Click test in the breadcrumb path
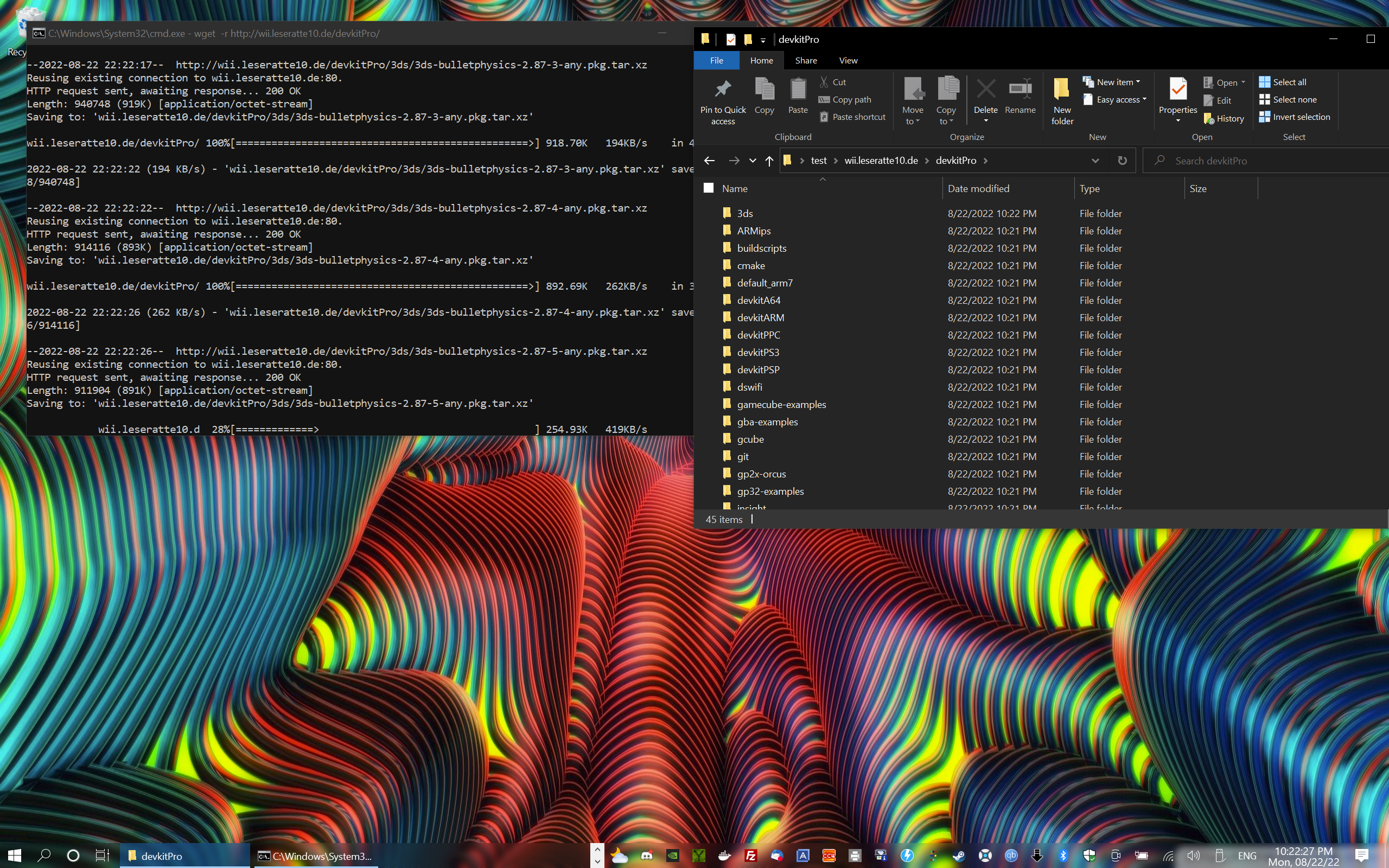Image resolution: width=1389 pixels, height=868 pixels. pyautogui.click(x=818, y=161)
